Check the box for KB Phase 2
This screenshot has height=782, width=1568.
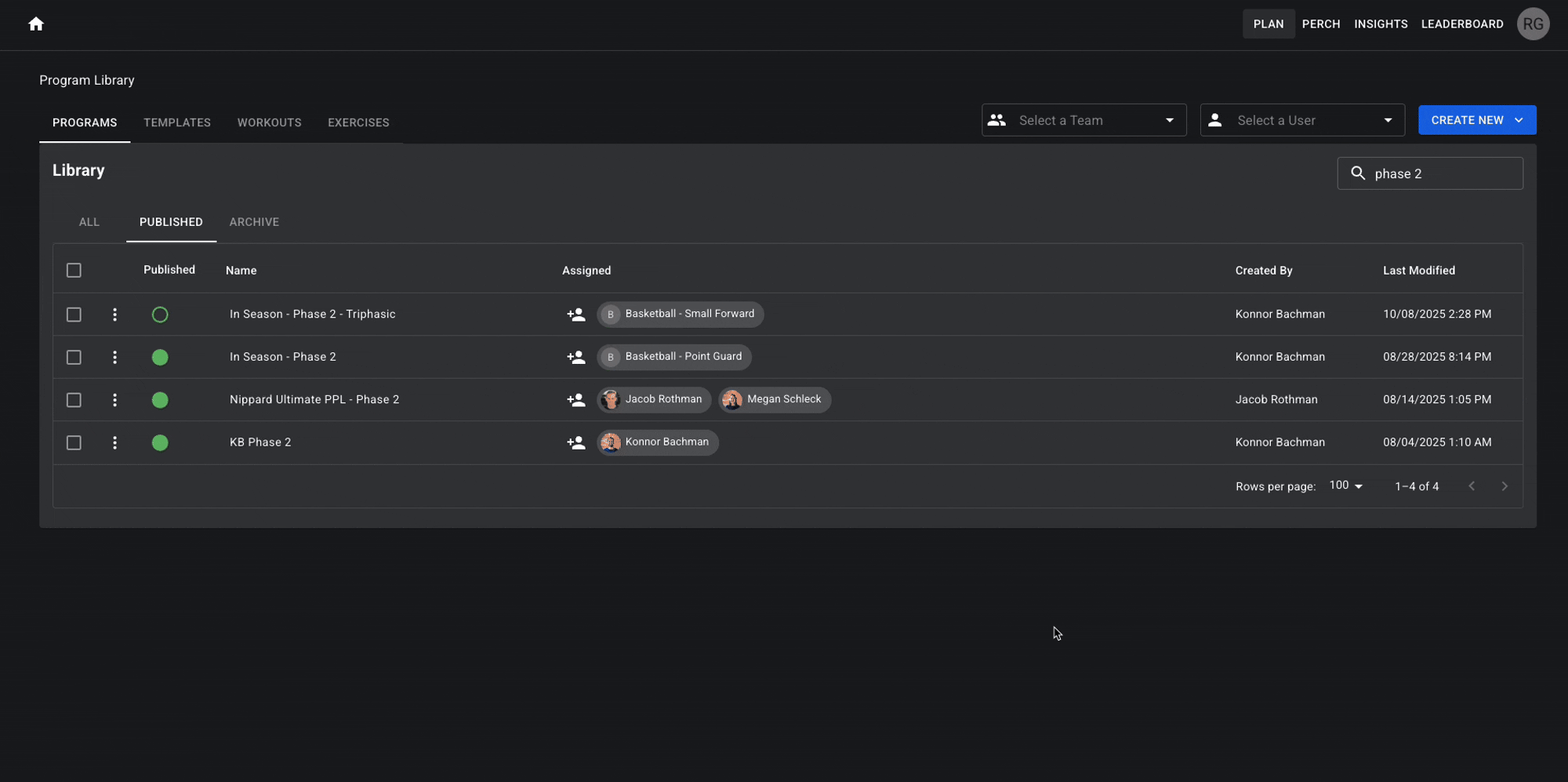coord(74,442)
